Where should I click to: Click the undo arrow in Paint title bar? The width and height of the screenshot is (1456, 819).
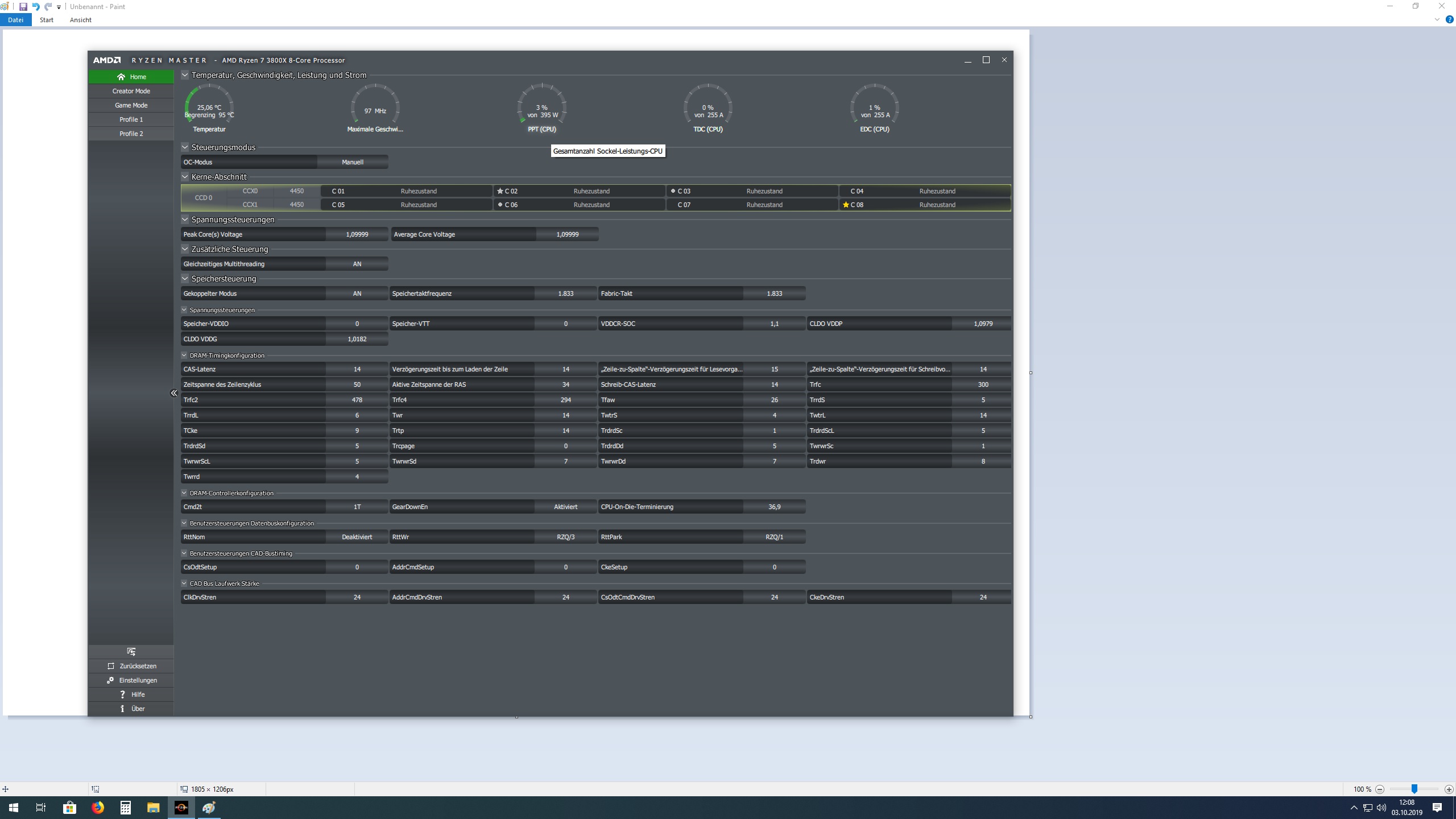click(x=35, y=7)
